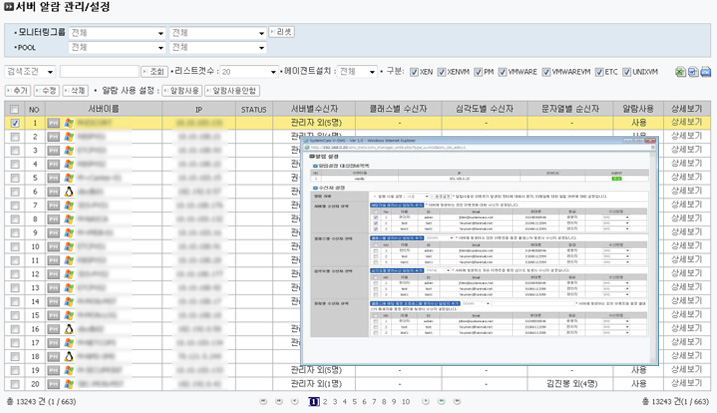Toggle the VMWARE filter checkbox
The width and height of the screenshot is (717, 413).
point(503,72)
